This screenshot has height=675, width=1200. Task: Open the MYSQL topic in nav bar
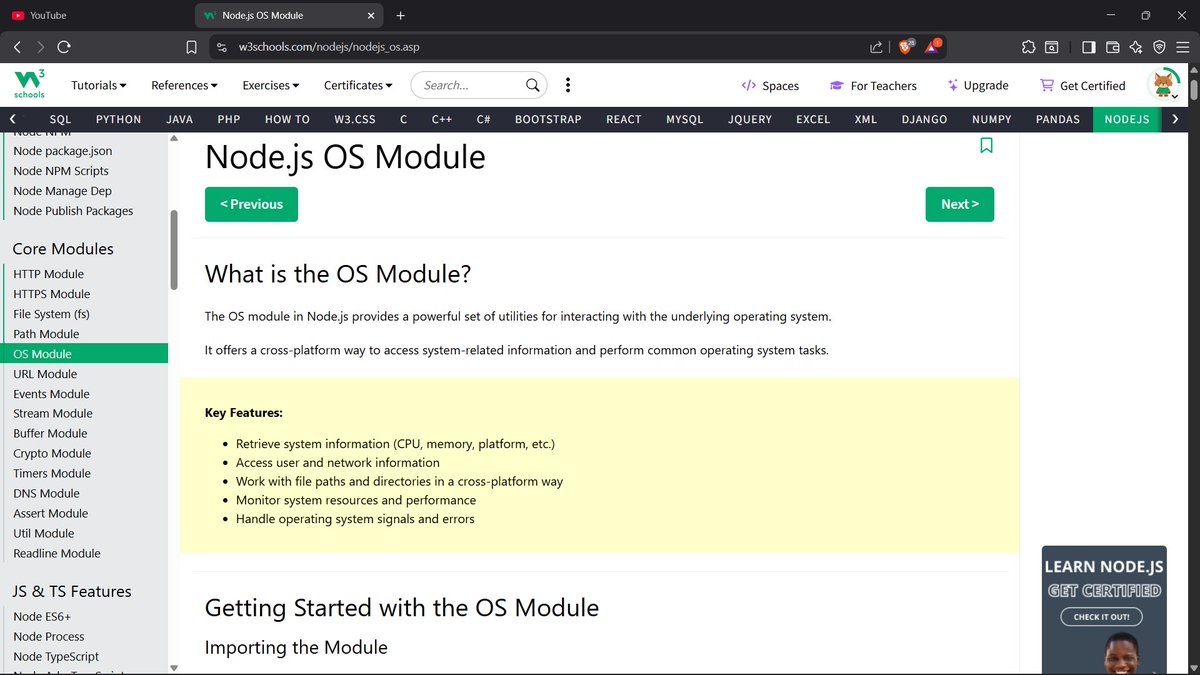685,119
